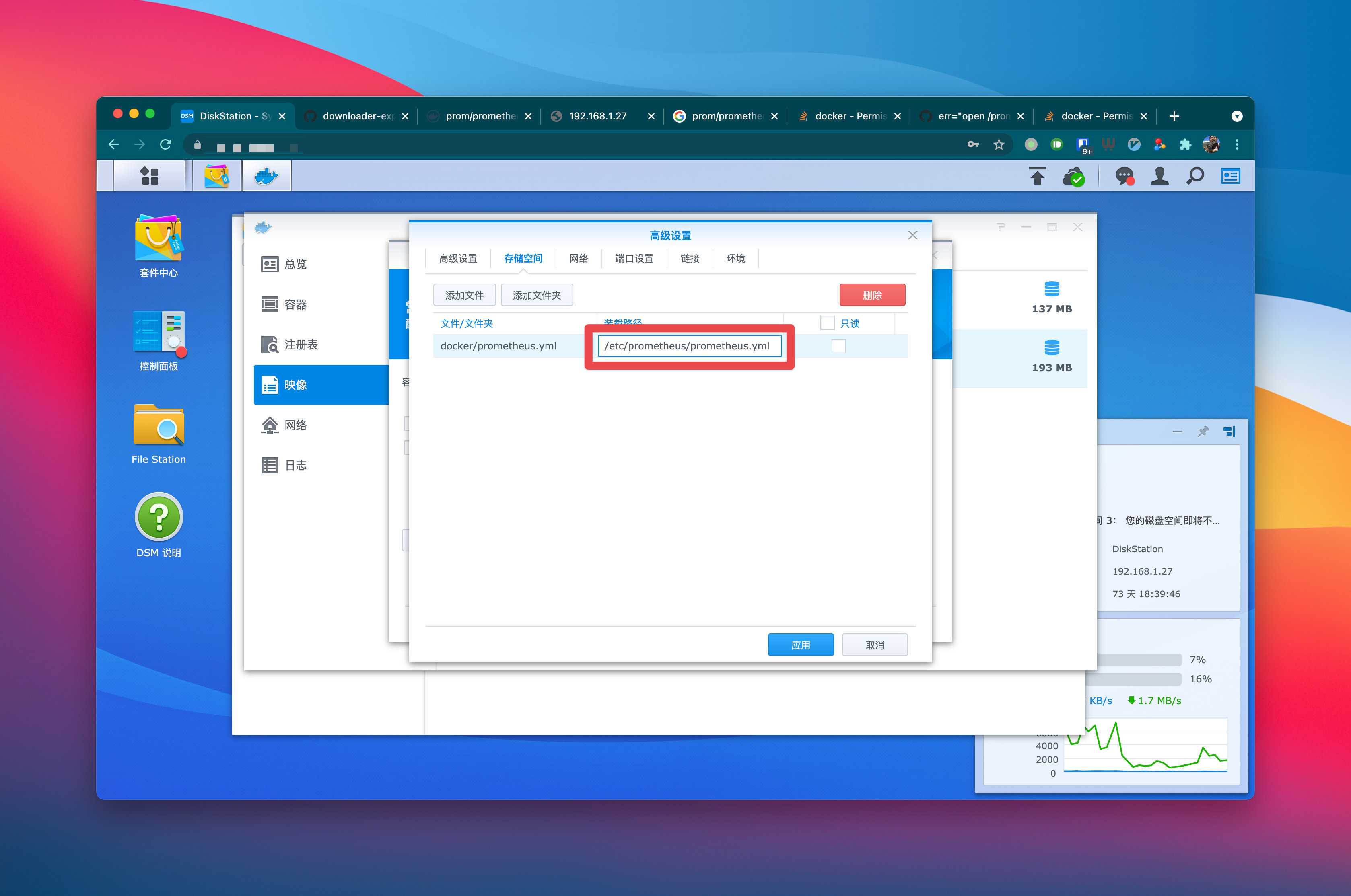Open Chrome profile avatar
Screen dimensions: 1351x896
click(x=1211, y=144)
